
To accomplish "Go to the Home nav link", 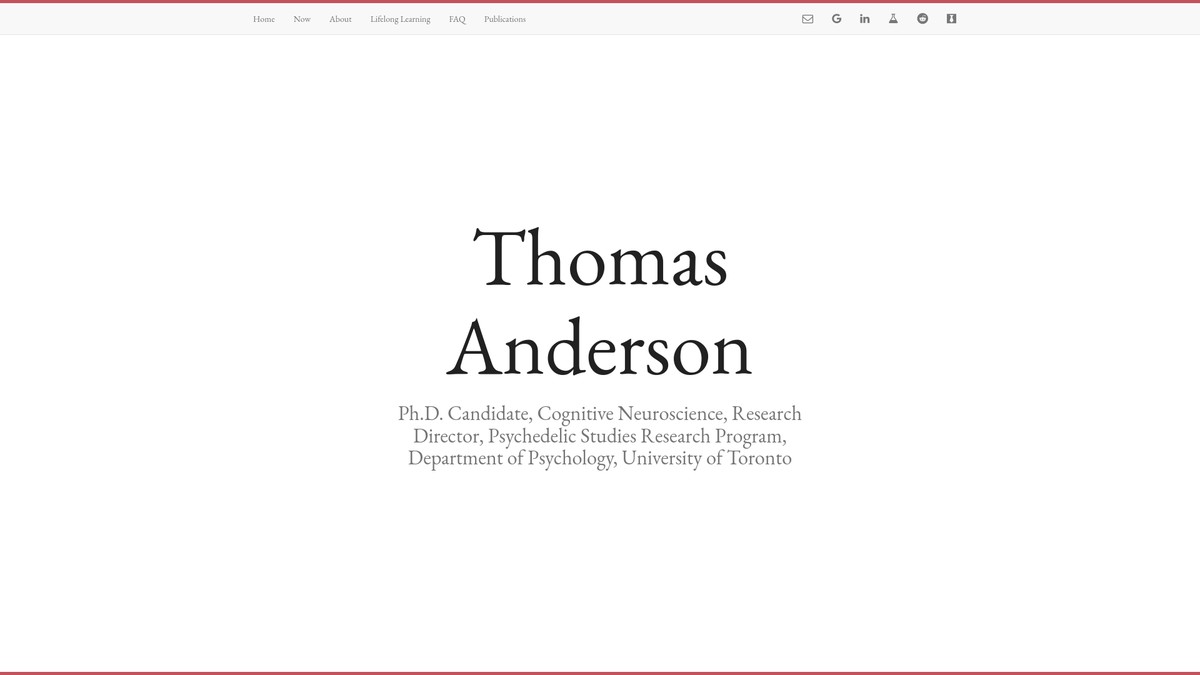I will pyautogui.click(x=264, y=19).
